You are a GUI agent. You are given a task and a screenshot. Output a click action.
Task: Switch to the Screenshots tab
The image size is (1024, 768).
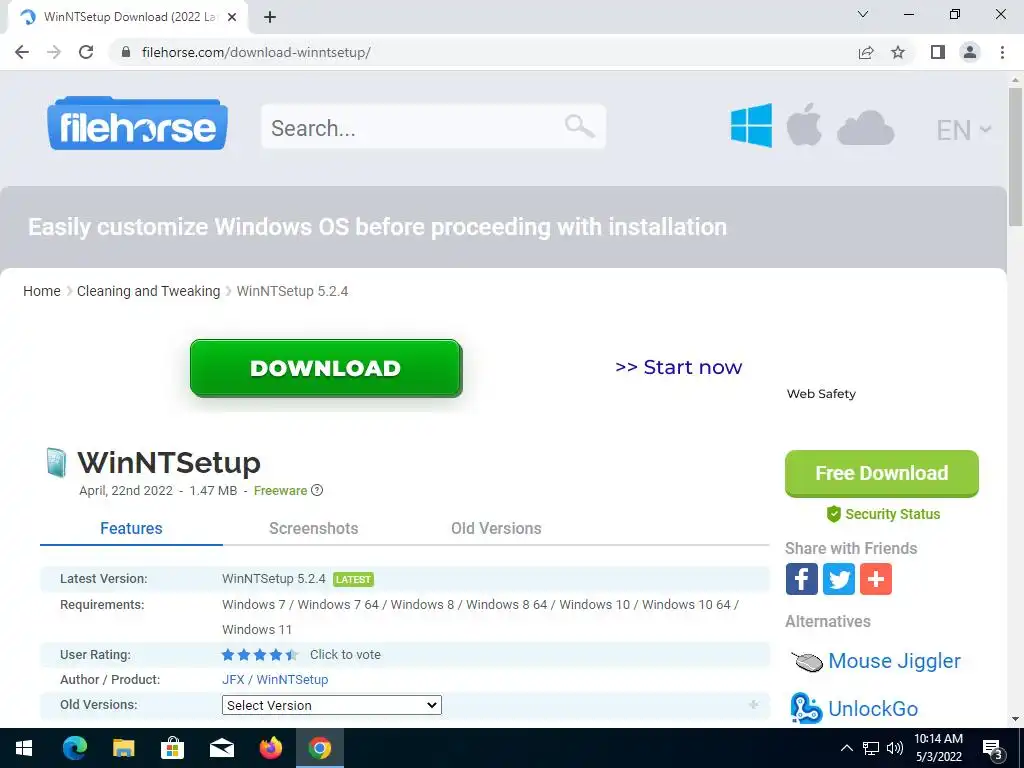click(313, 528)
